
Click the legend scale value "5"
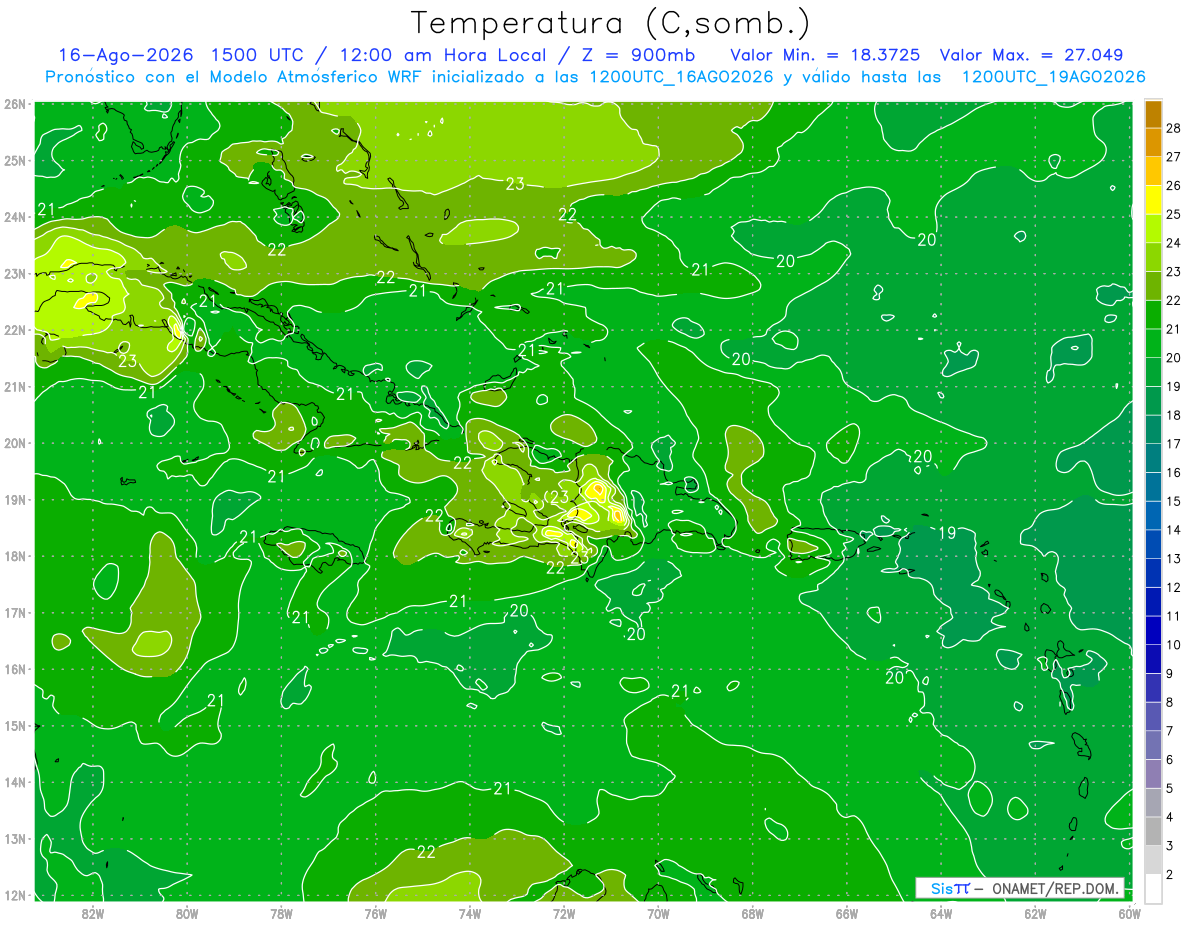(x=1170, y=789)
